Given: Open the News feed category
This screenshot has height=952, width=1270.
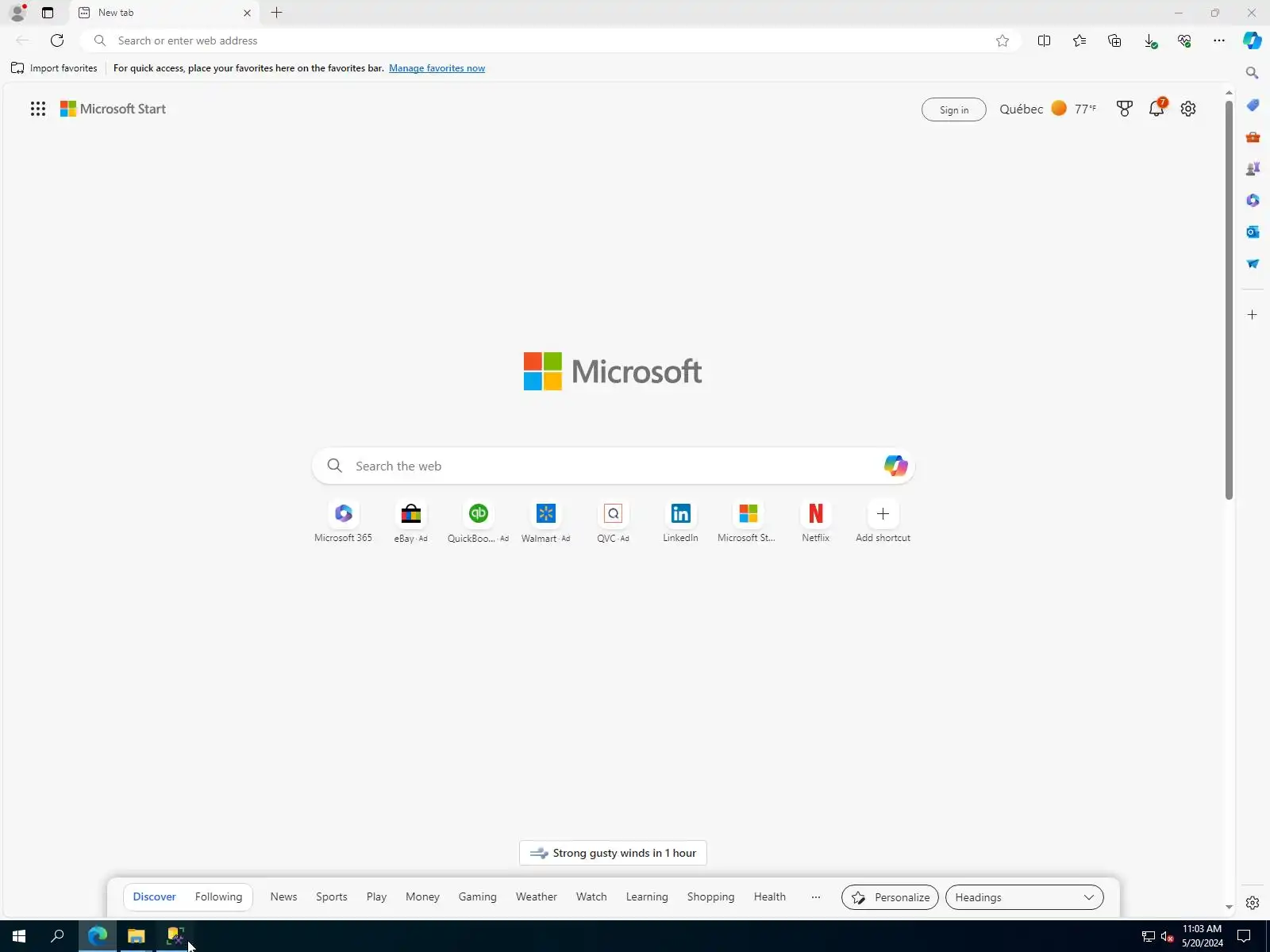Looking at the screenshot, I should click(283, 897).
